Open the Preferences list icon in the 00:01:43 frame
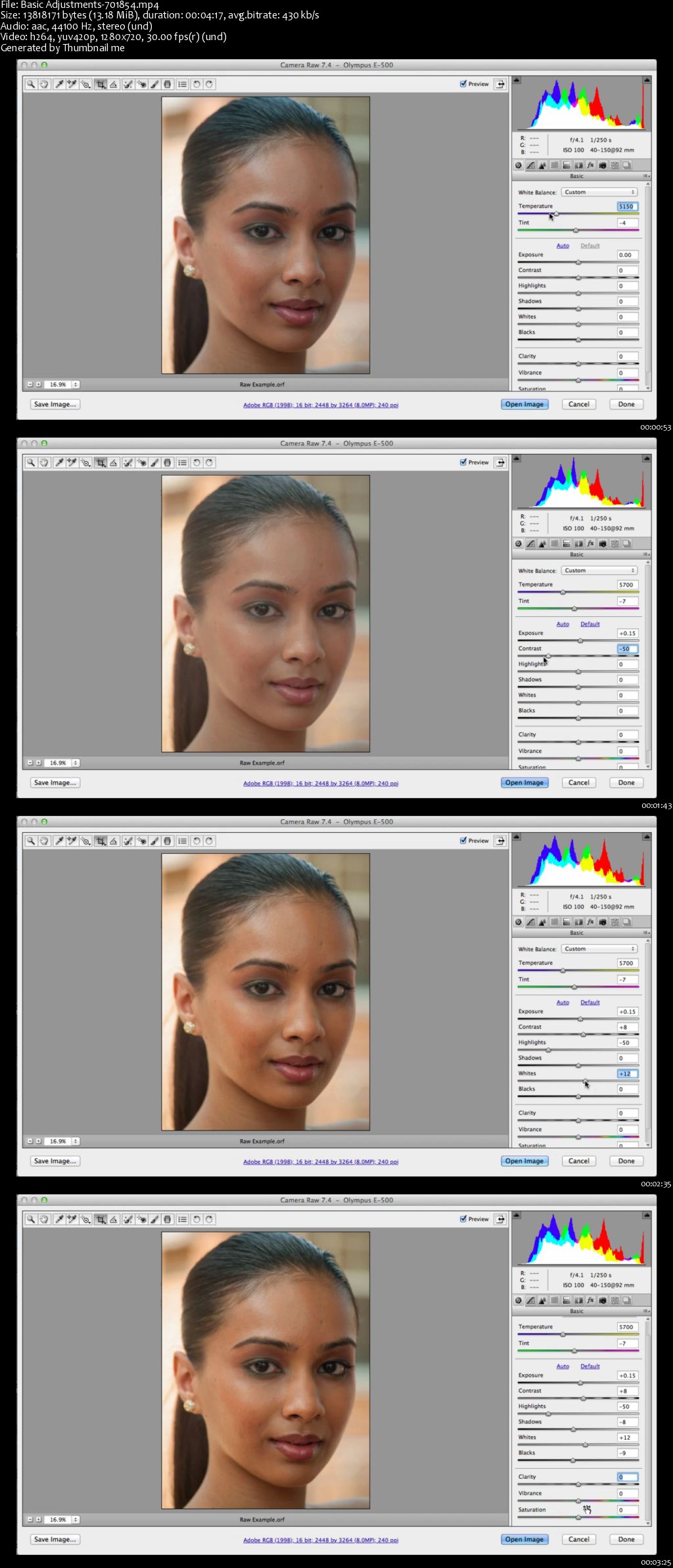 point(182,462)
